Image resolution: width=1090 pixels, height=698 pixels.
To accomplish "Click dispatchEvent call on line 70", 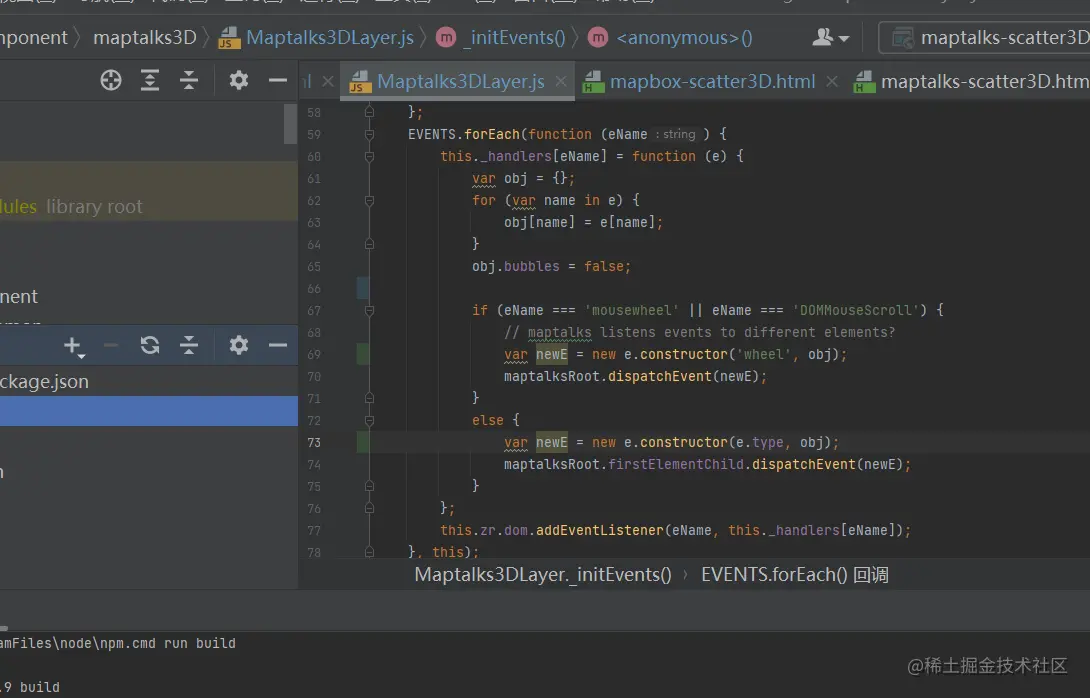I will coord(660,376).
